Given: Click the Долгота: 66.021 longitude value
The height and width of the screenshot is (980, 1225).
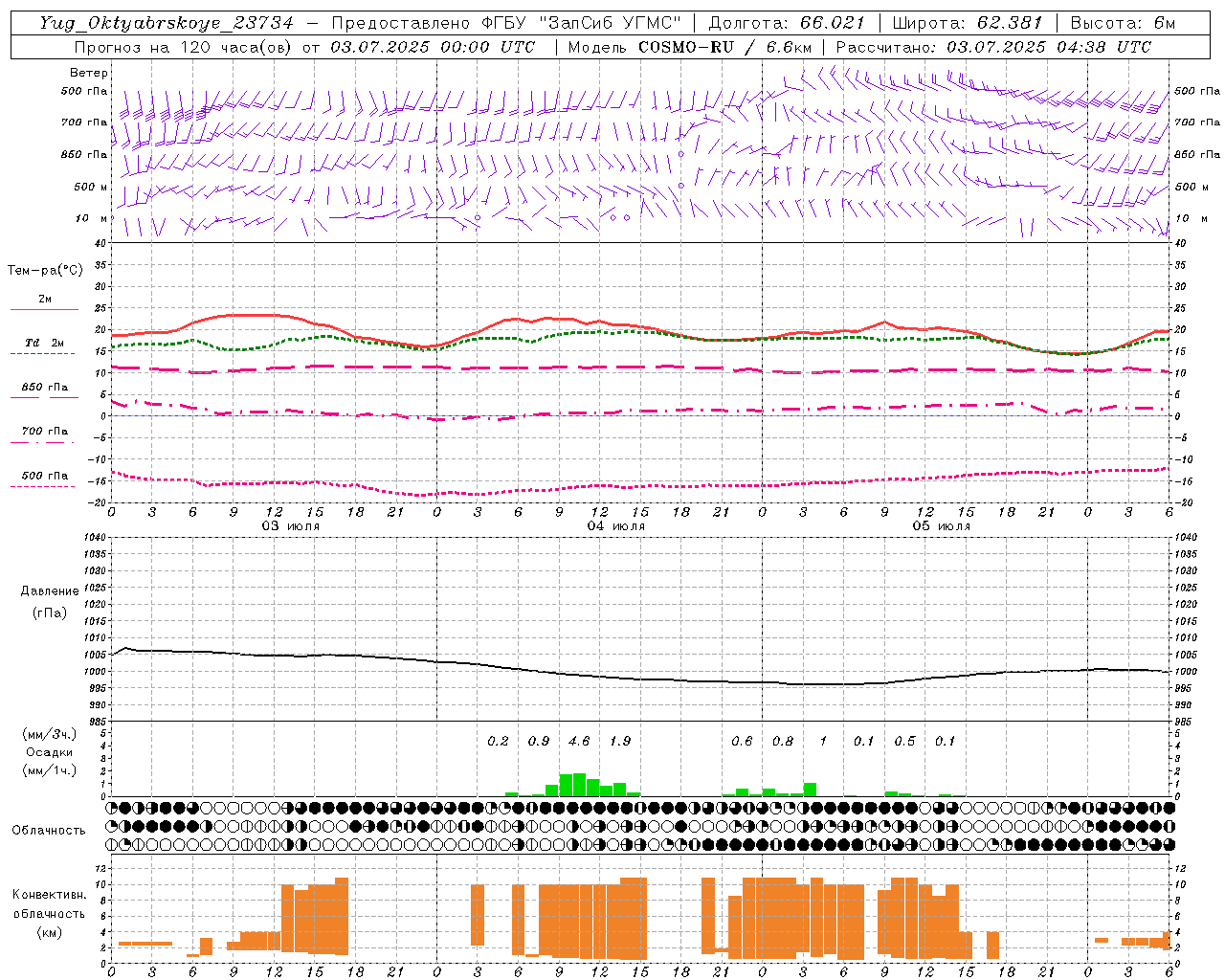Looking at the screenshot, I should coord(787,23).
